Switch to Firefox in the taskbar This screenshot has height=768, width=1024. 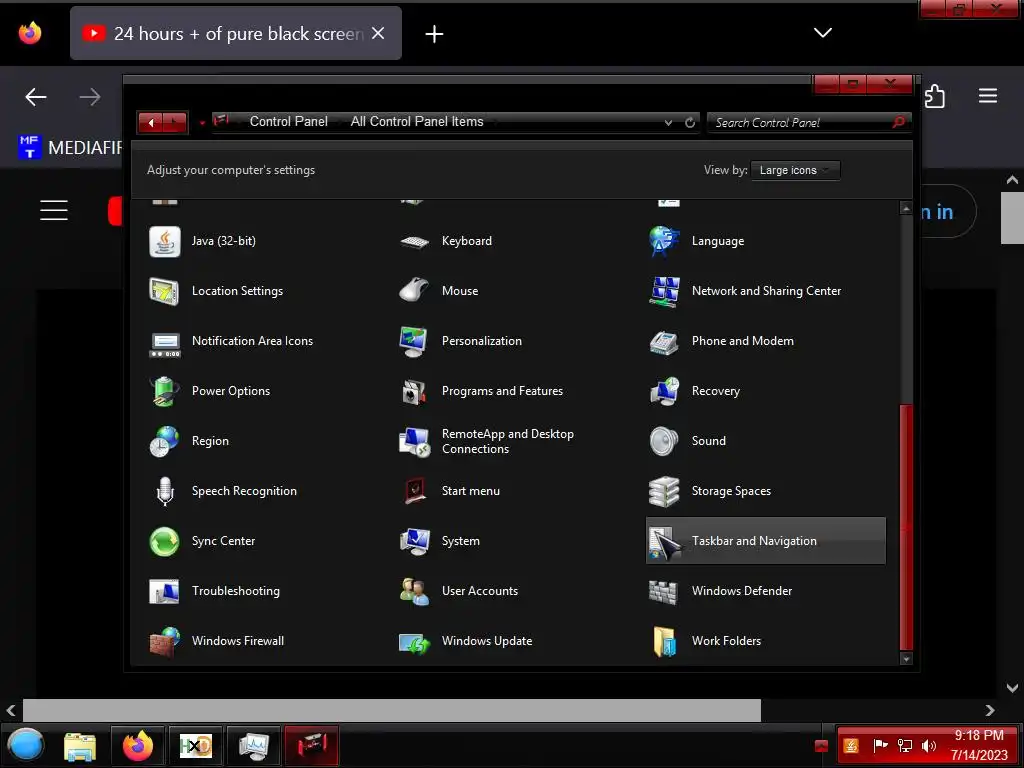click(x=138, y=746)
